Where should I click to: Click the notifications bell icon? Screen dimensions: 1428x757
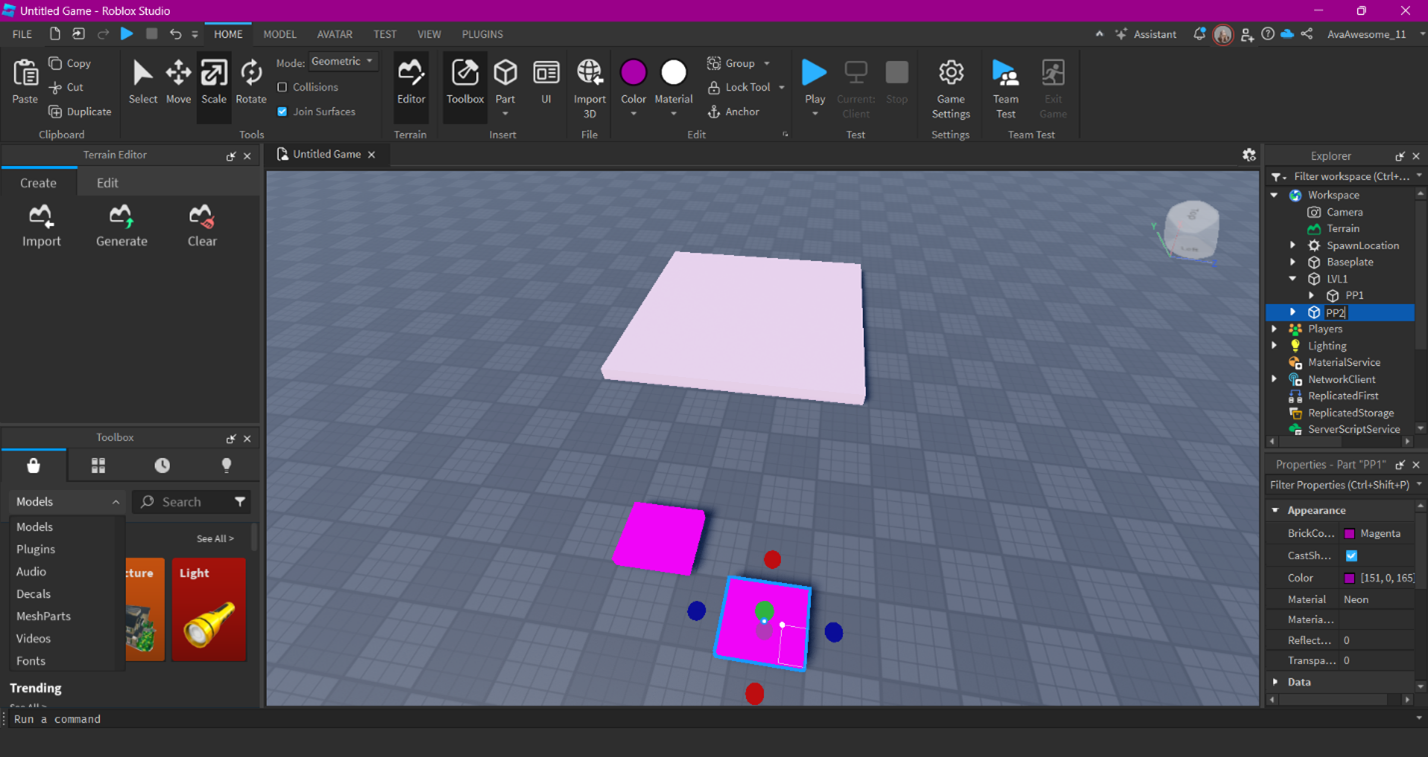point(1199,34)
